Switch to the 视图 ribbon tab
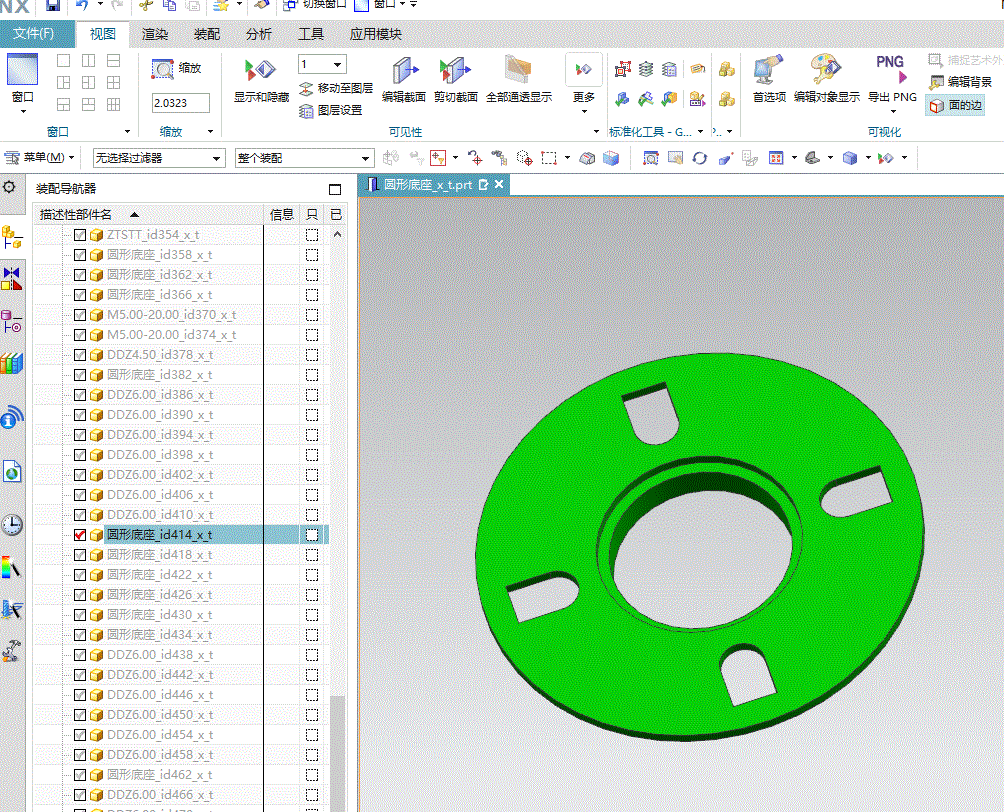The height and width of the screenshot is (812, 1004). click(102, 34)
